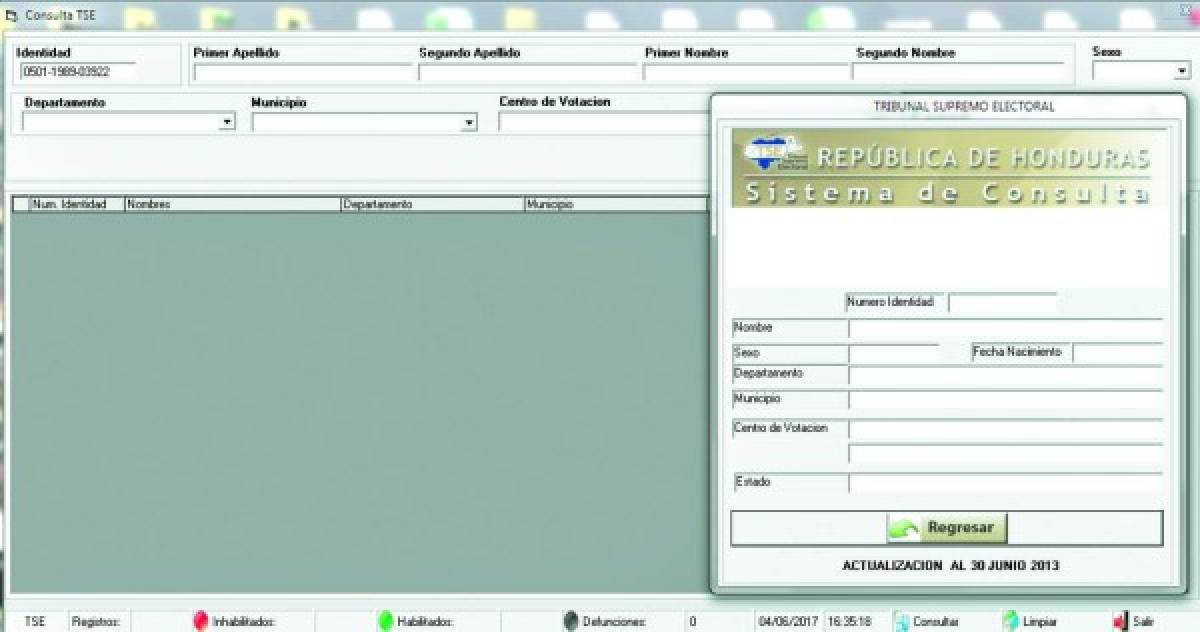This screenshot has width=1200, height=632.
Task: Click the Registros label in the status bar
Action: point(96,622)
